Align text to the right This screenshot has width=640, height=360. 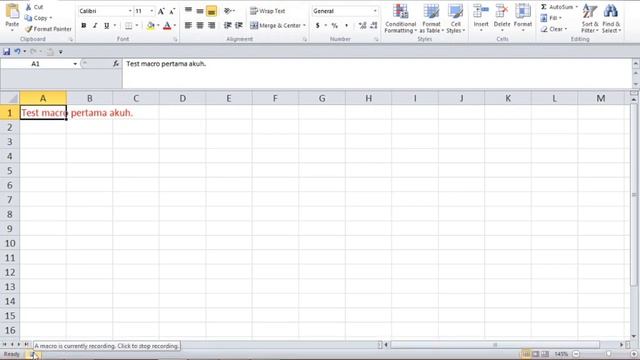click(211, 25)
